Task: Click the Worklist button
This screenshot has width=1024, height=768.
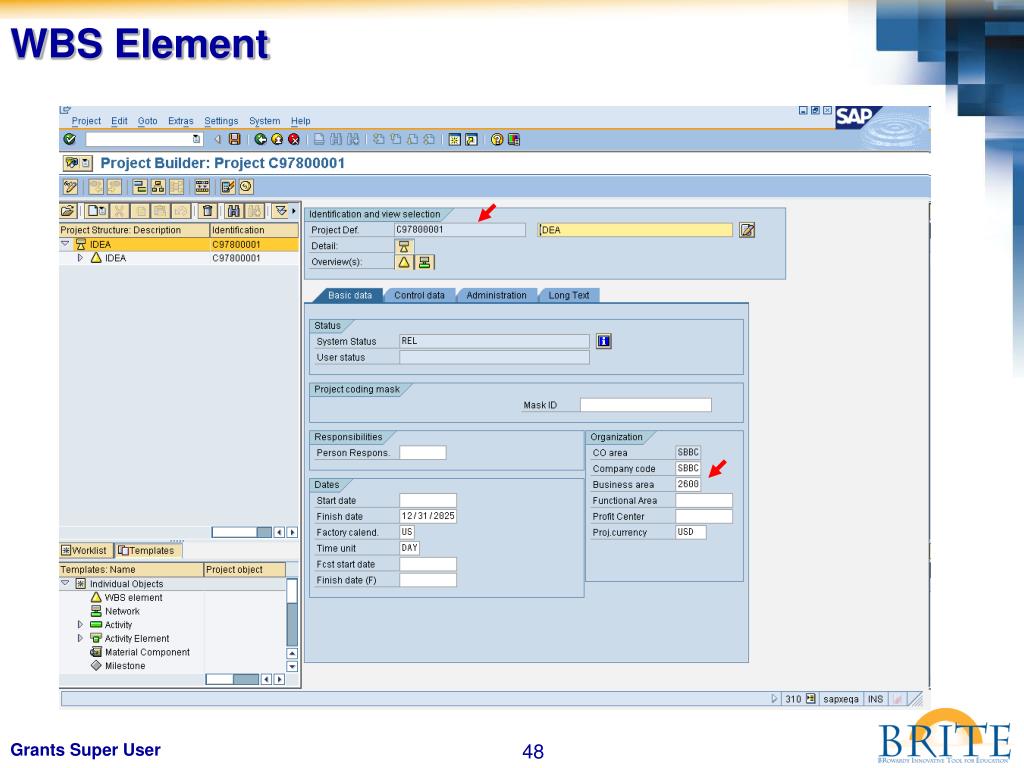Action: tap(86, 551)
